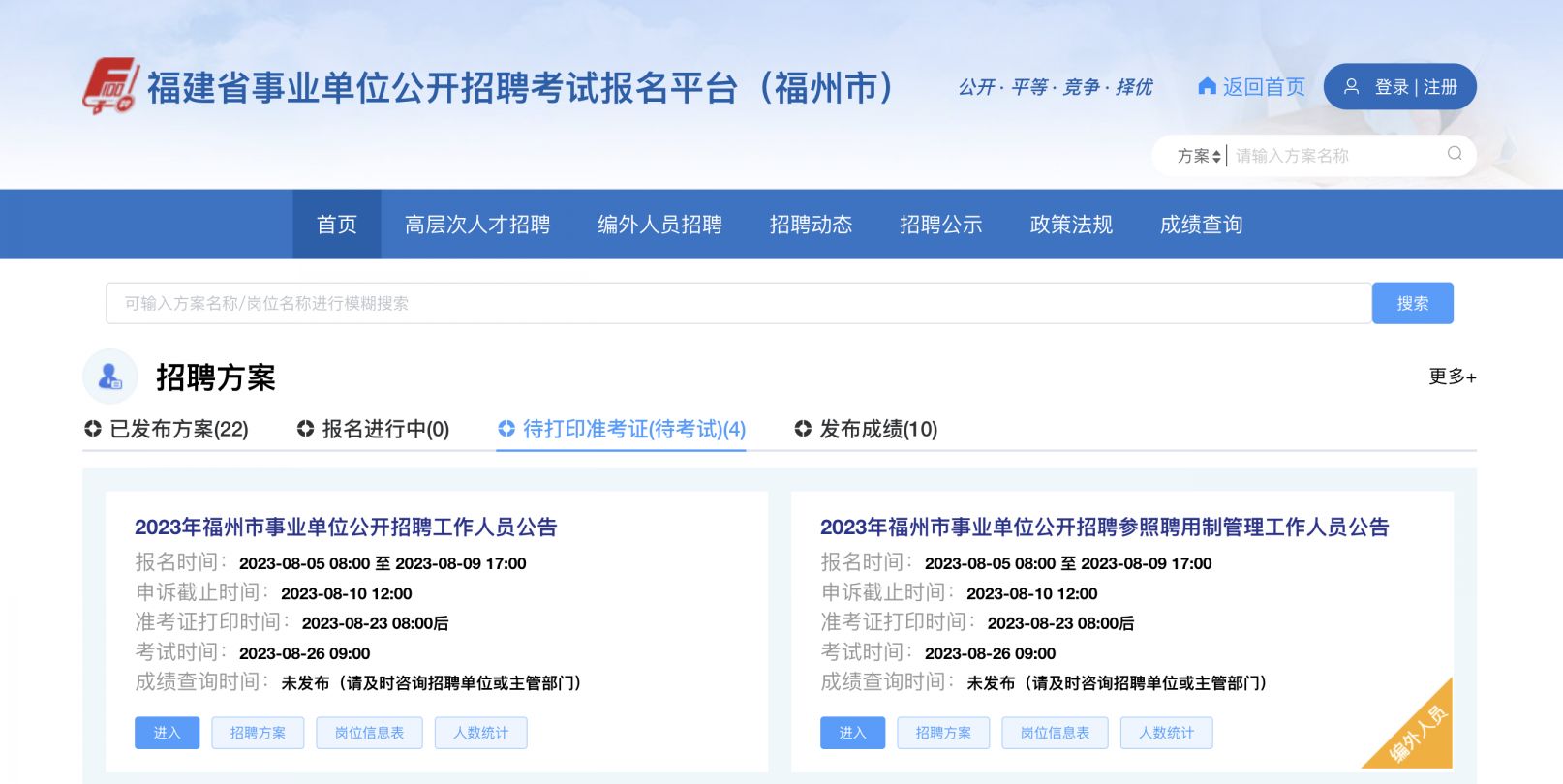Click the red F100 platform logo

pyautogui.click(x=110, y=86)
